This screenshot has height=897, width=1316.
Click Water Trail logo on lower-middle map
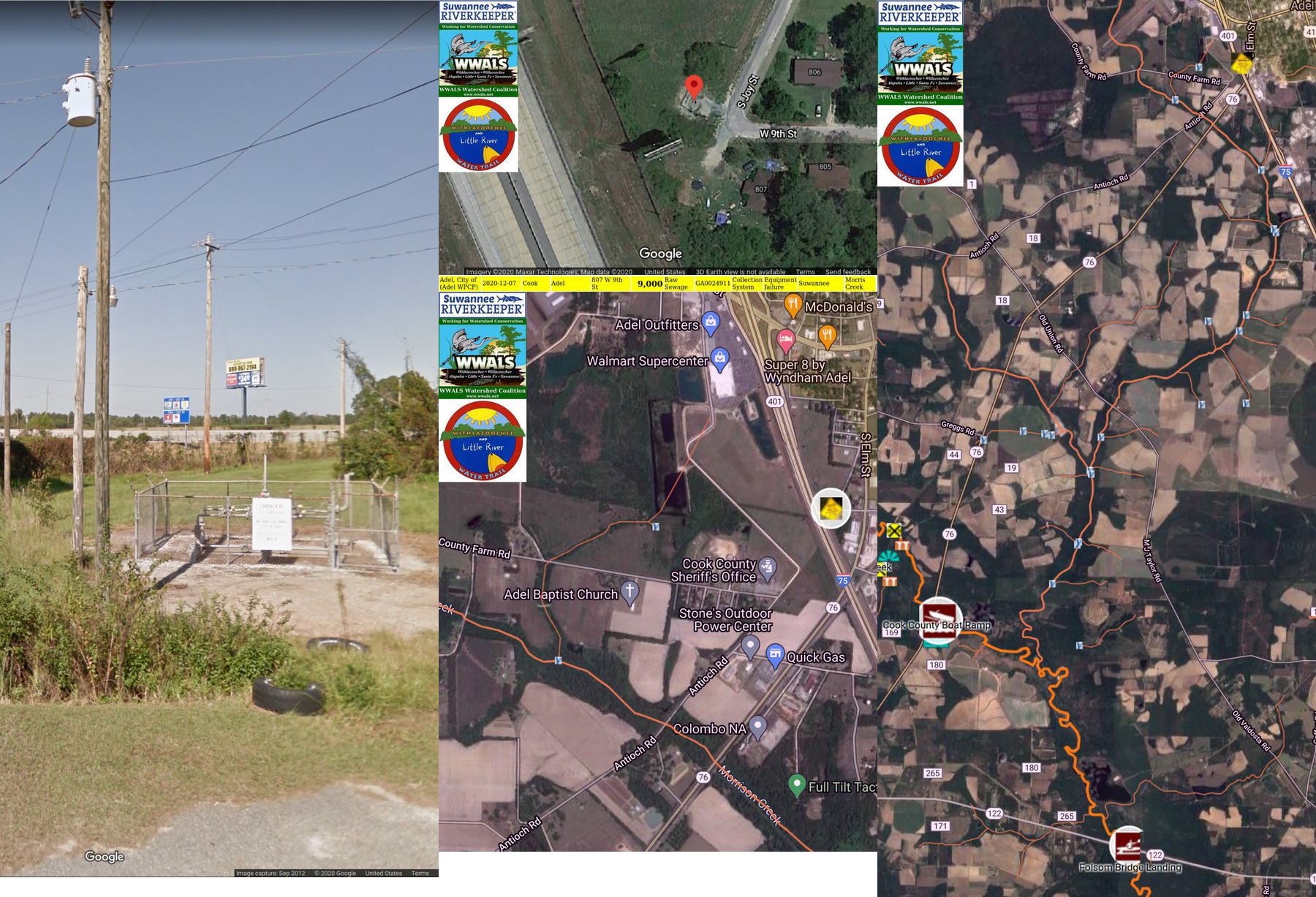[x=483, y=441]
